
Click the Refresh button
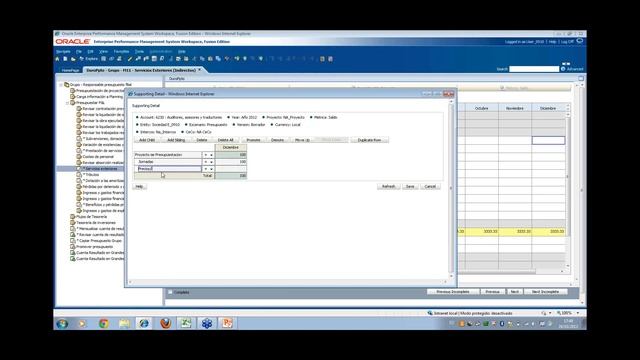pyautogui.click(x=388, y=187)
